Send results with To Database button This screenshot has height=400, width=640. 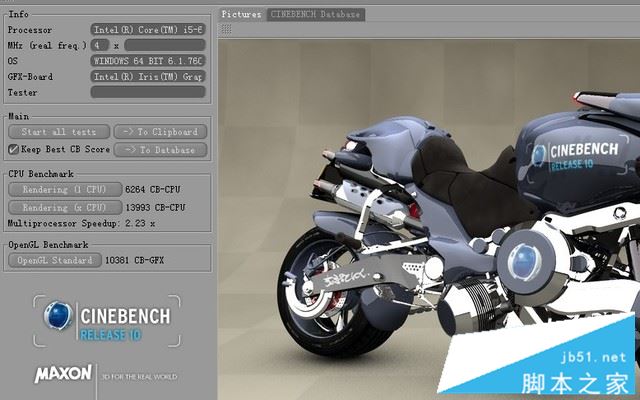[x=160, y=150]
